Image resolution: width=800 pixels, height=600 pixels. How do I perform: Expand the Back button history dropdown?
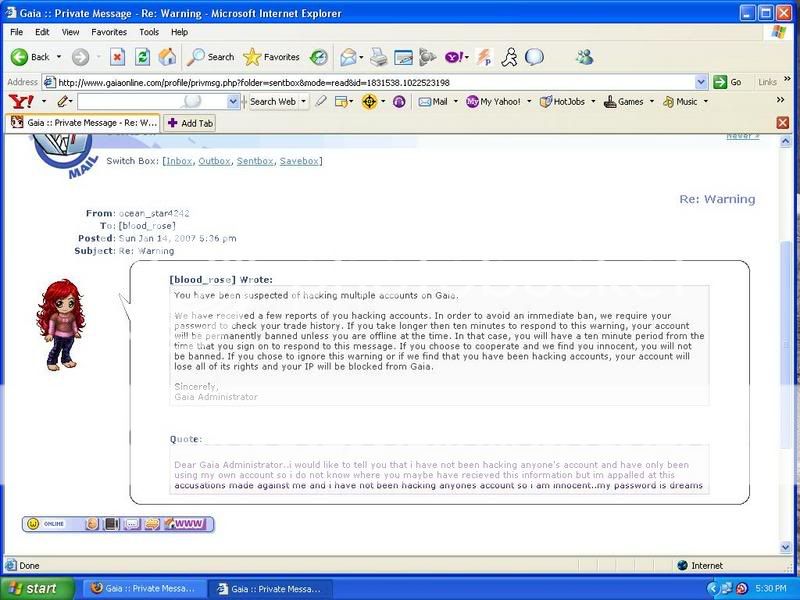[x=59, y=57]
